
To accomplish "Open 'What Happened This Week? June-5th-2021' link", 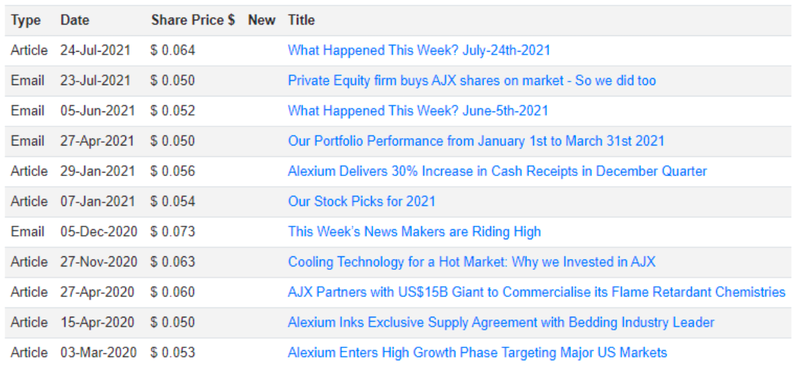I will [418, 111].
